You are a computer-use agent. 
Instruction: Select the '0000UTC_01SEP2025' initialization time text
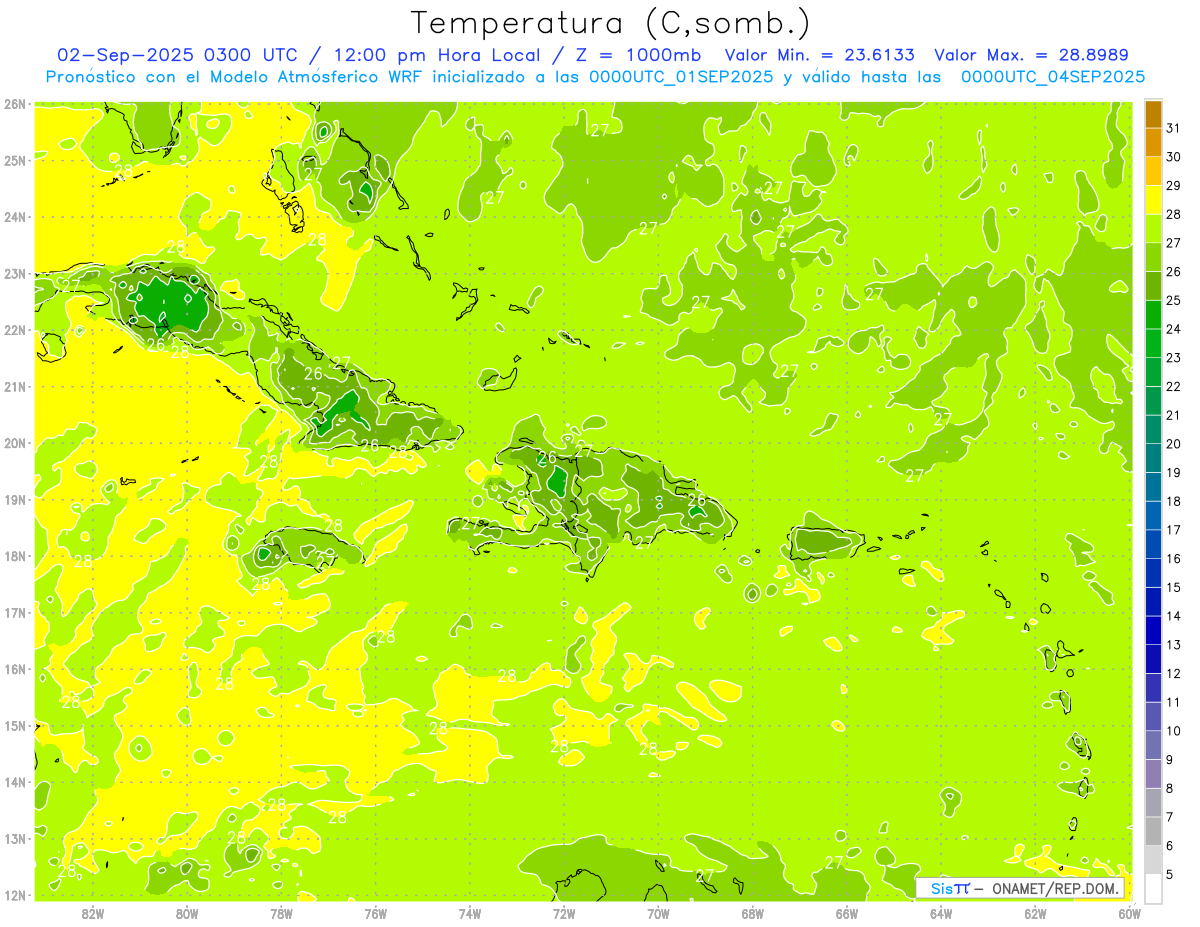(x=681, y=77)
